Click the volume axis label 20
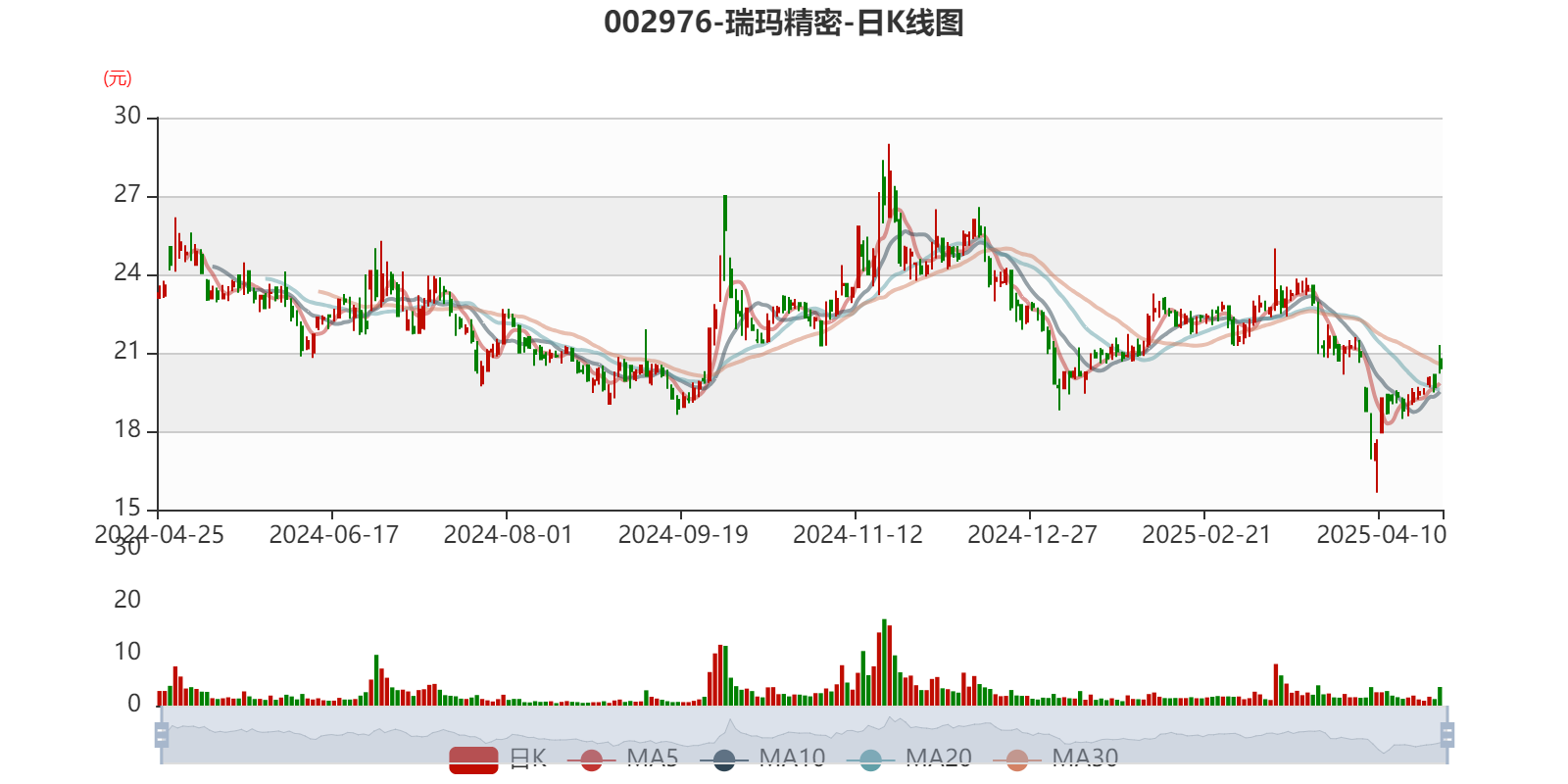Image resolution: width=1568 pixels, height=784 pixels. (x=127, y=600)
